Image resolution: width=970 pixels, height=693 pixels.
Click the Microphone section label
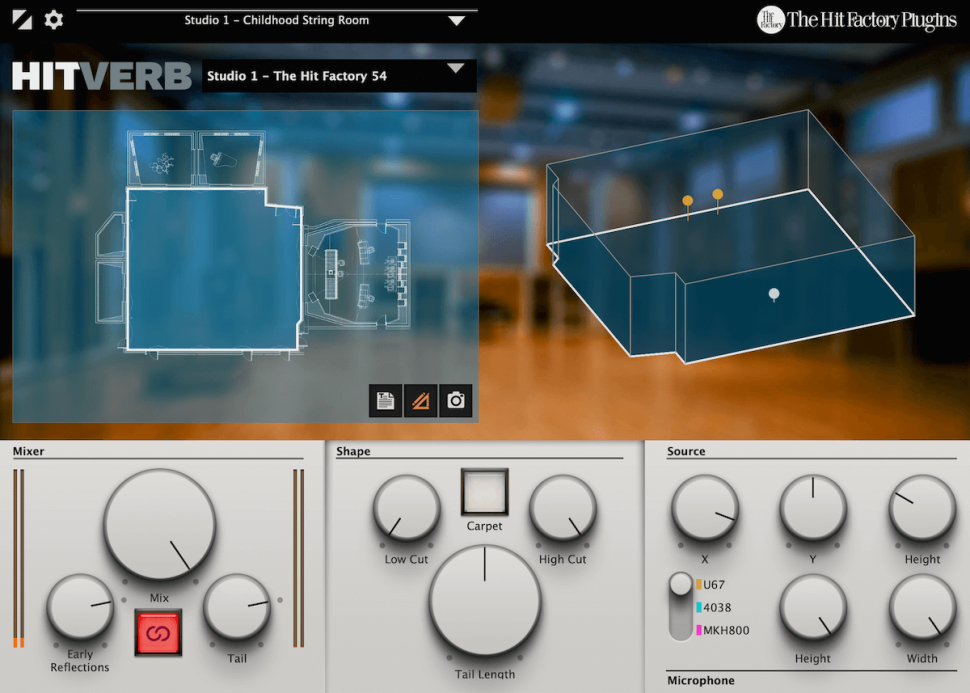click(701, 681)
